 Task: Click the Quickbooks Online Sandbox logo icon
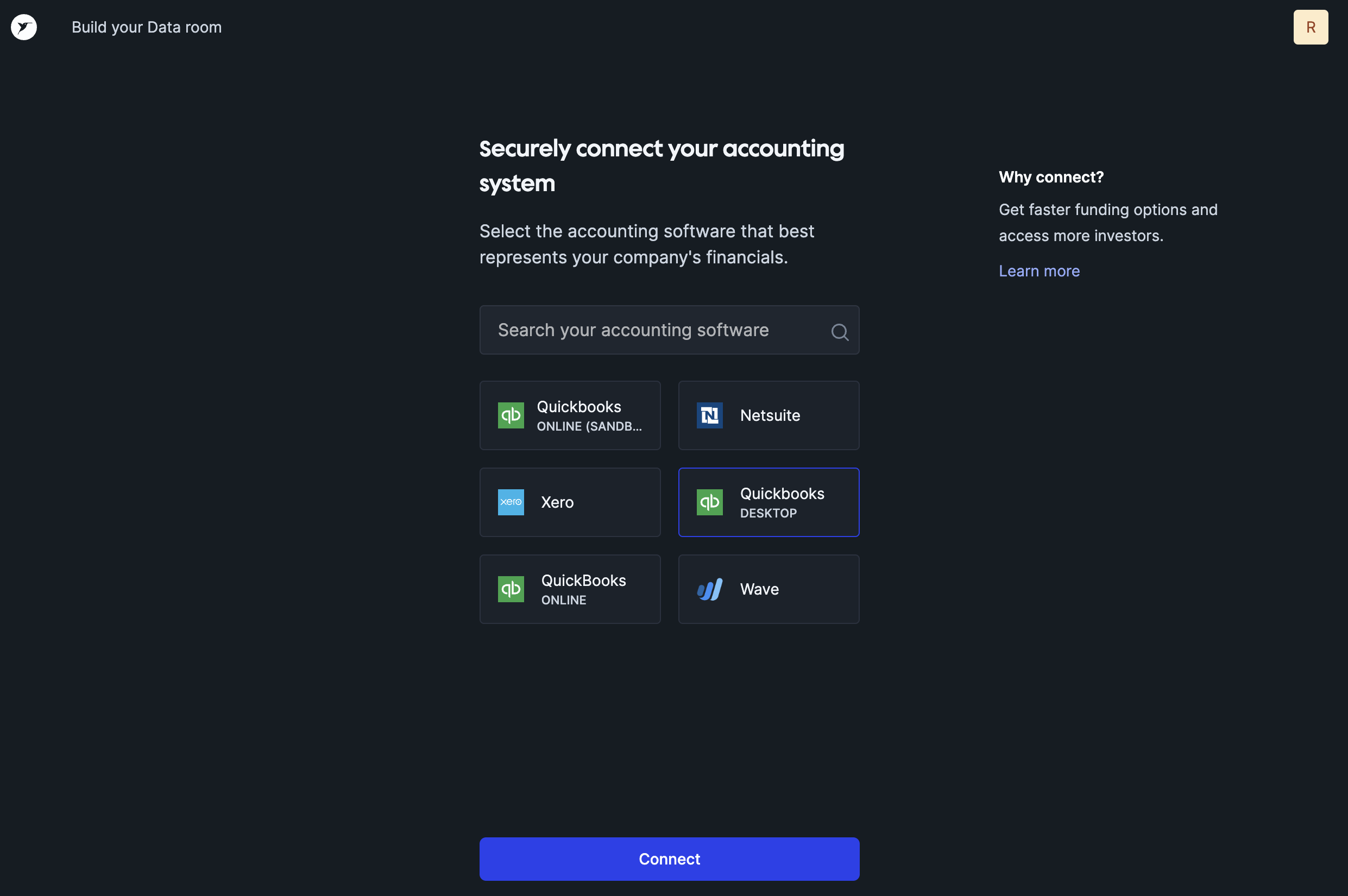pyautogui.click(x=511, y=415)
